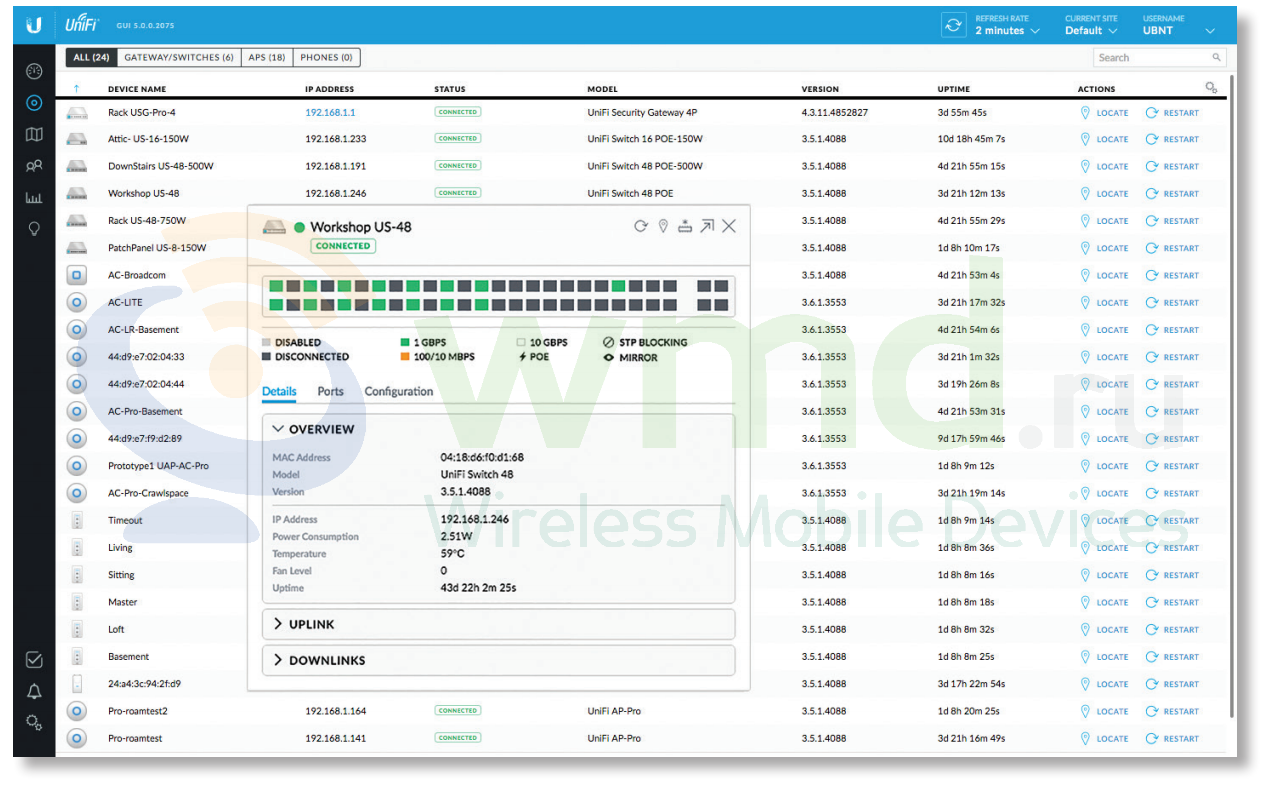Viewport: 1265px width, 787px height.
Task: Show all 24 devices with the ALL filter
Action: point(91,57)
